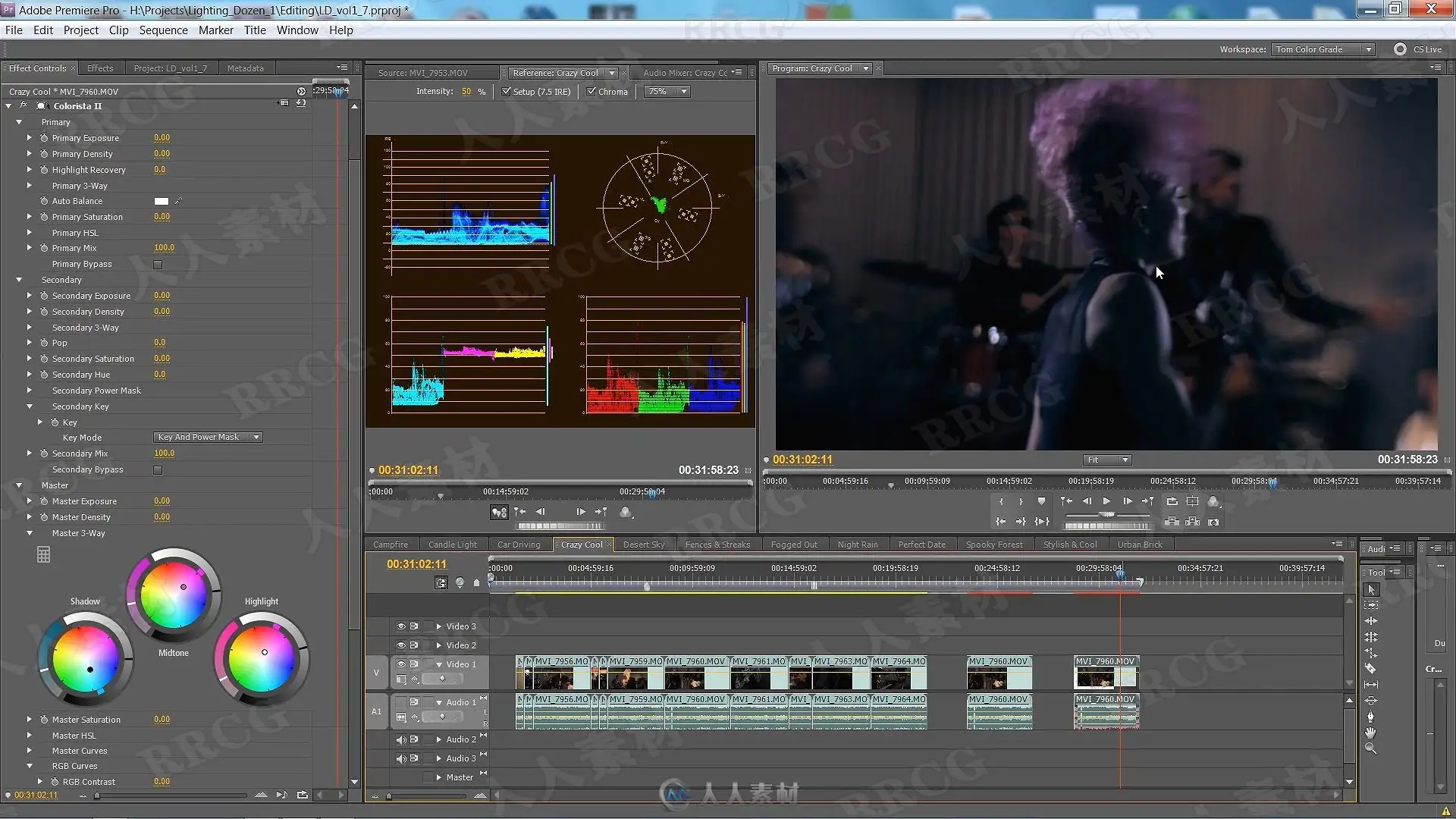
Task: Pick the Auto Balance eyedropper
Action: pos(178,201)
